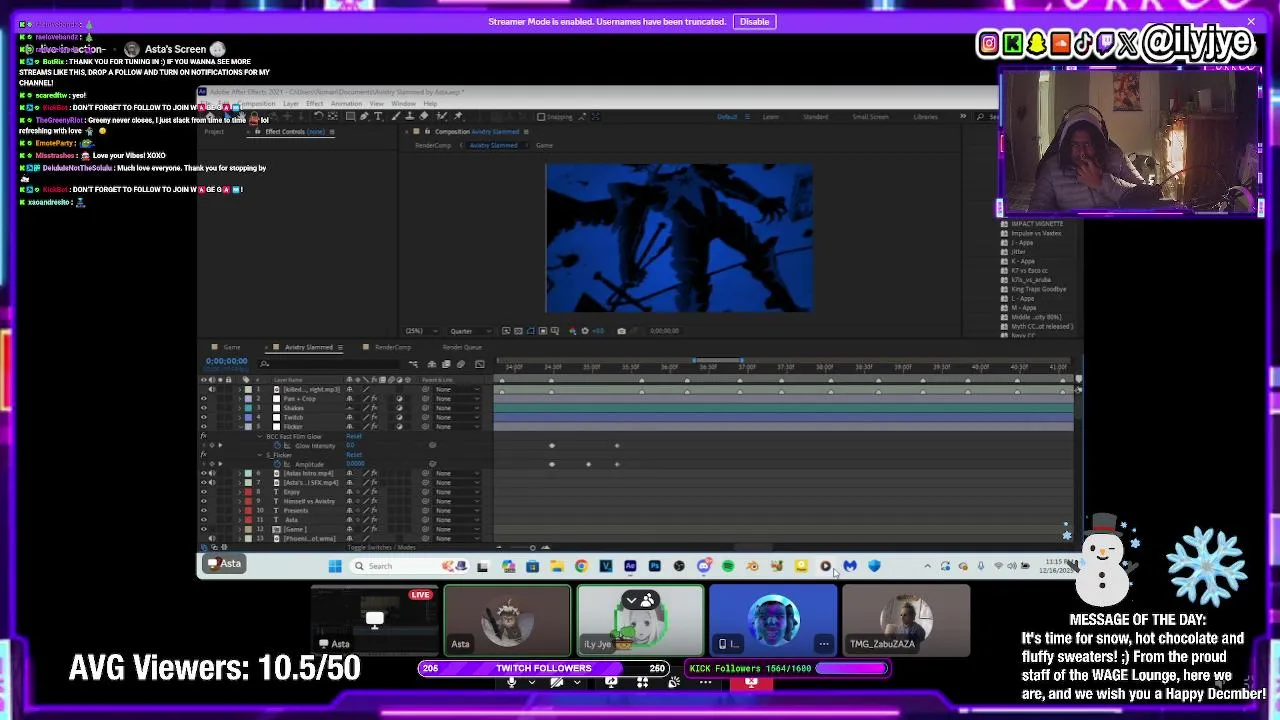
Task: Select the Small Screen workspace
Action: point(870,116)
